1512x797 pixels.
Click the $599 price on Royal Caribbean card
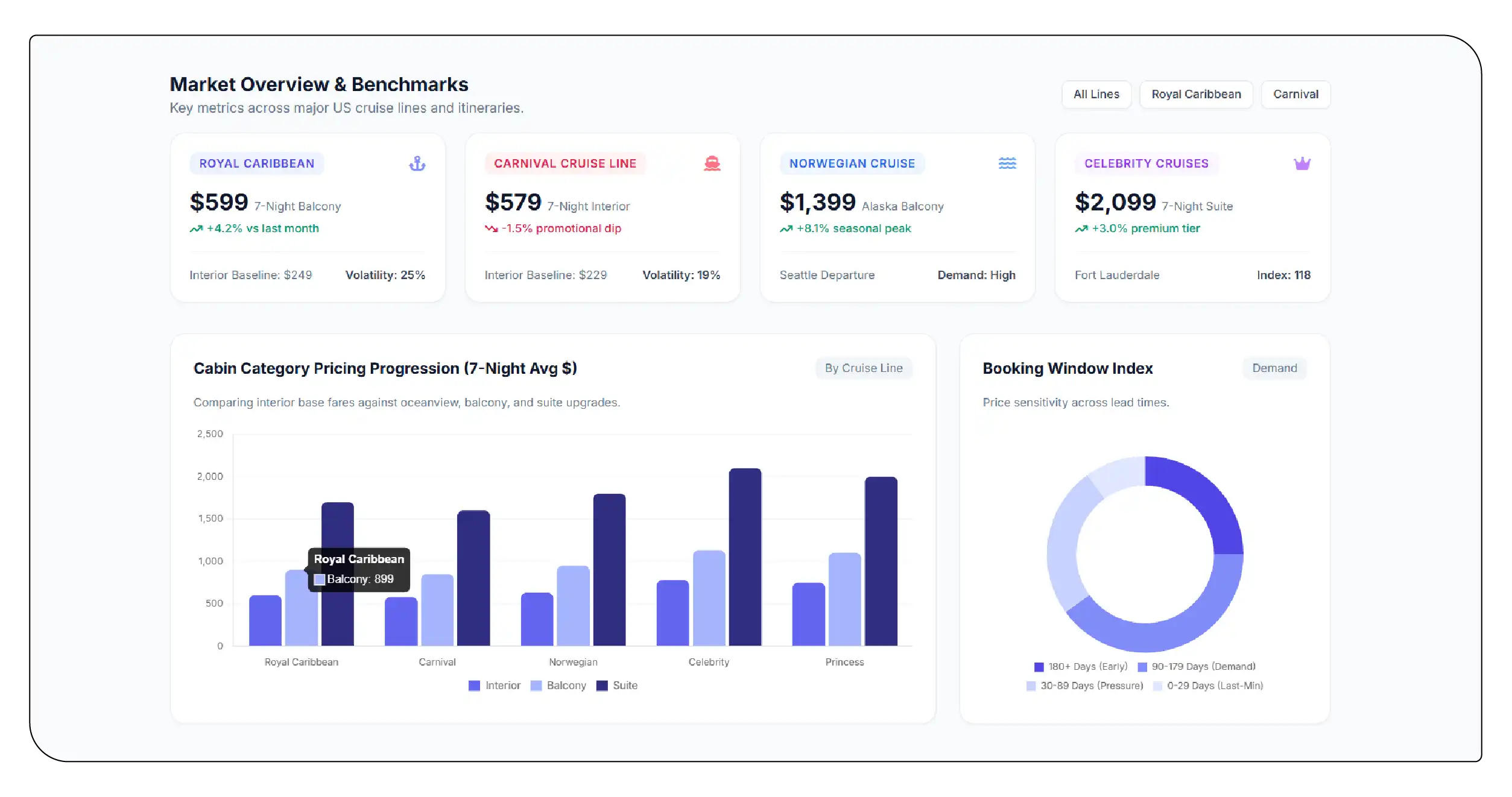click(219, 202)
